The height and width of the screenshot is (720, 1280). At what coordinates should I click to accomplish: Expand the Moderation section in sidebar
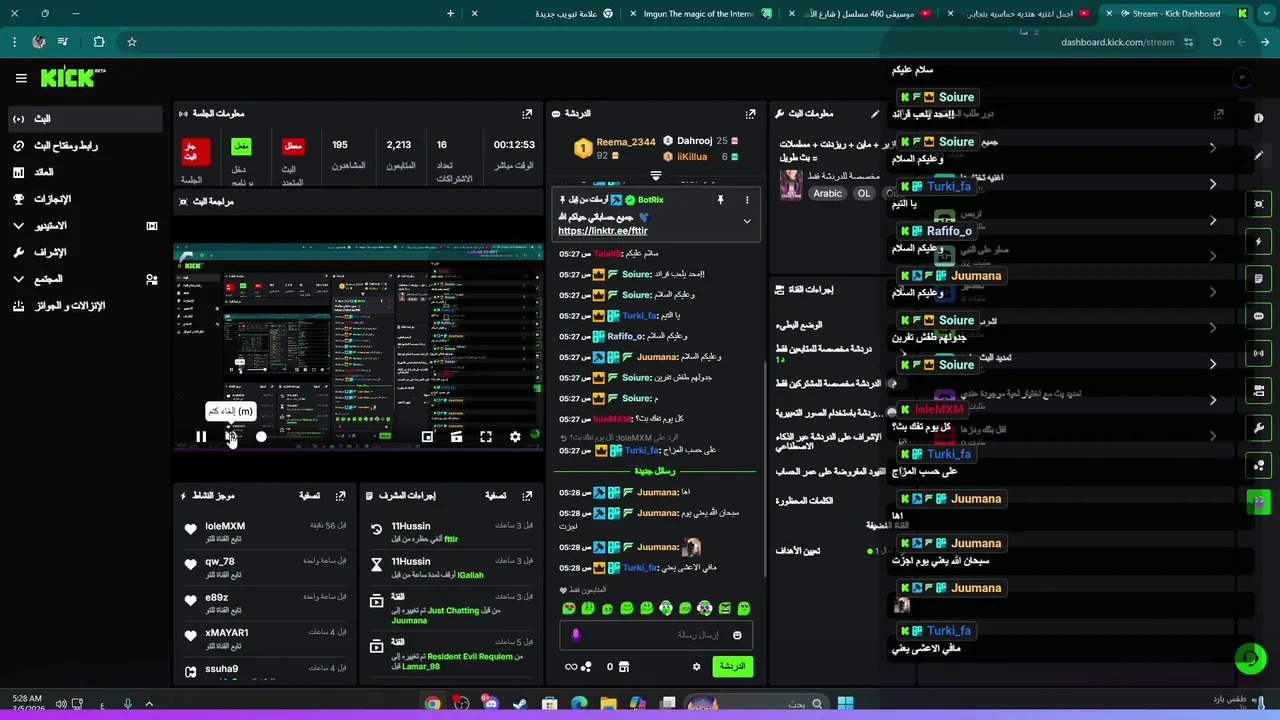(x=84, y=252)
